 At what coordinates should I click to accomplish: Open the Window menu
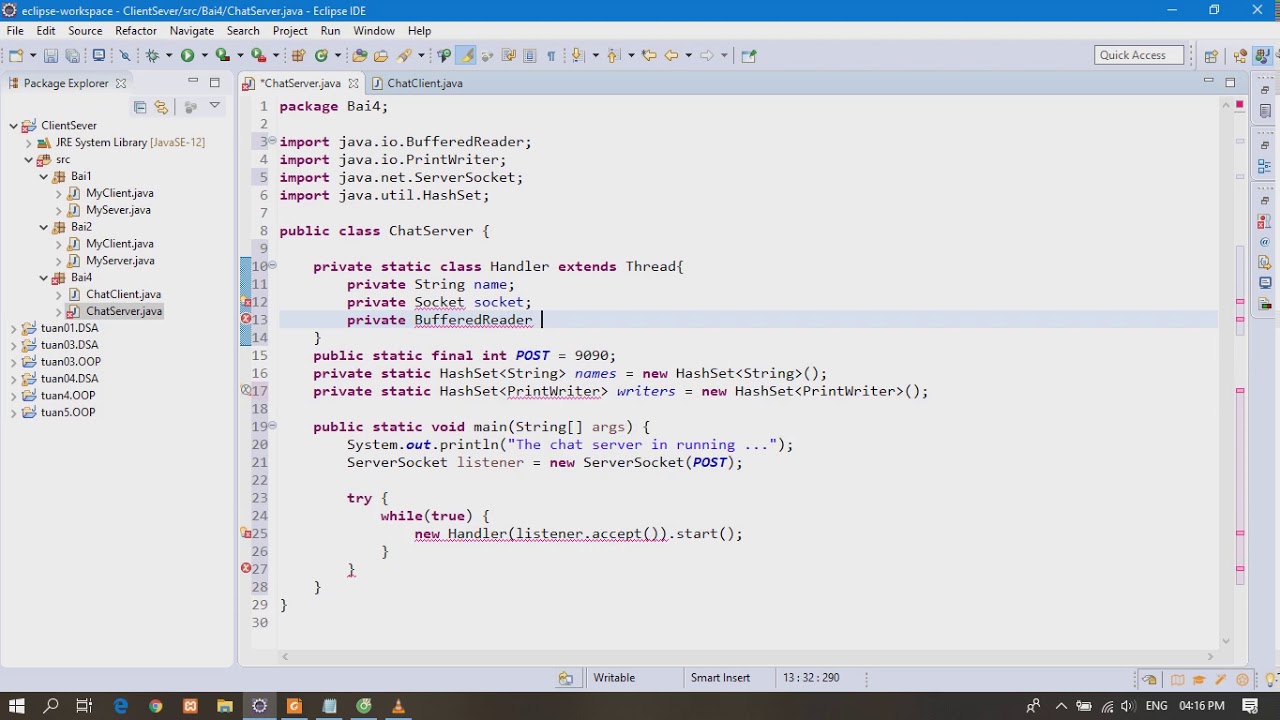tap(374, 31)
